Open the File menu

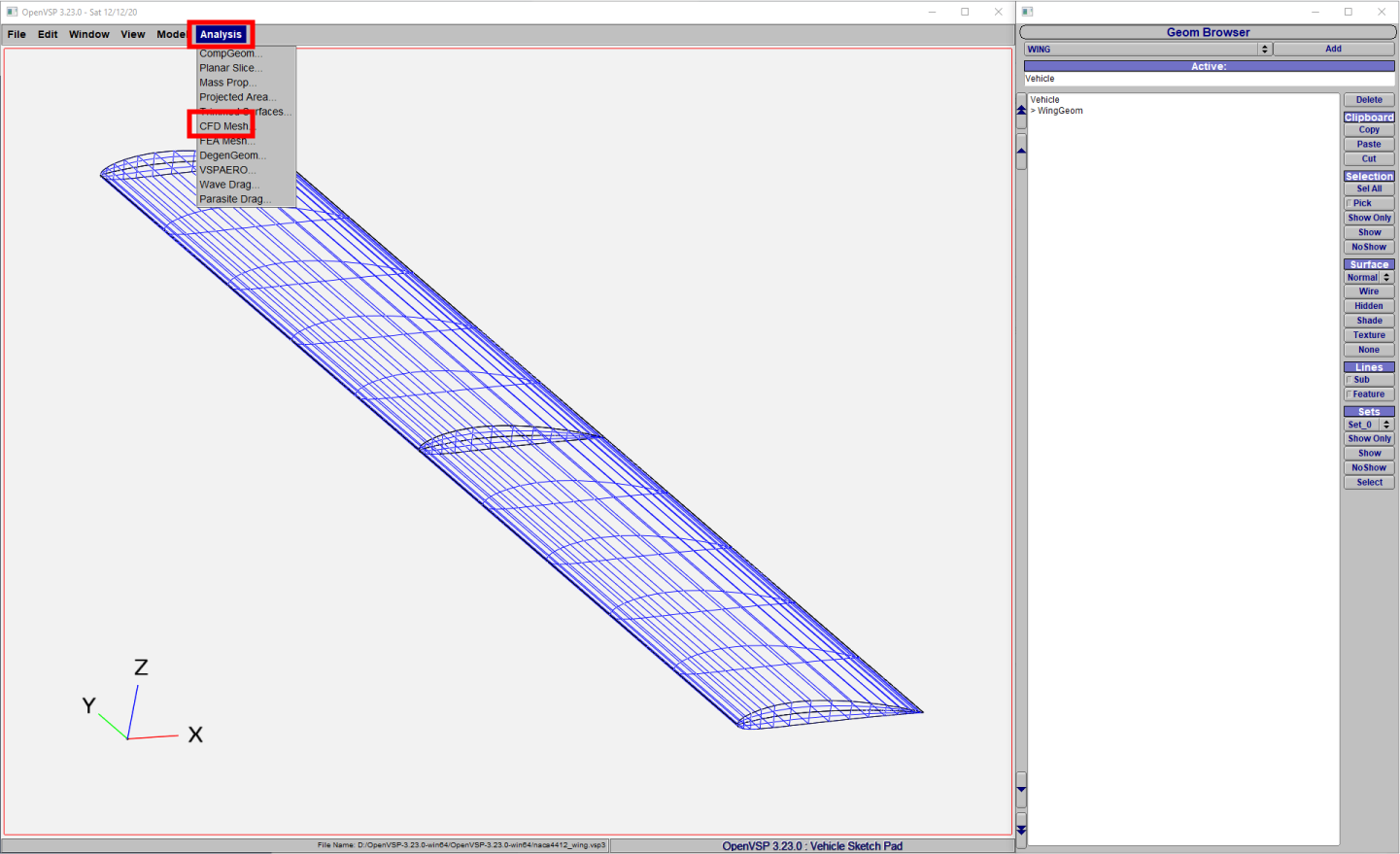[x=17, y=34]
